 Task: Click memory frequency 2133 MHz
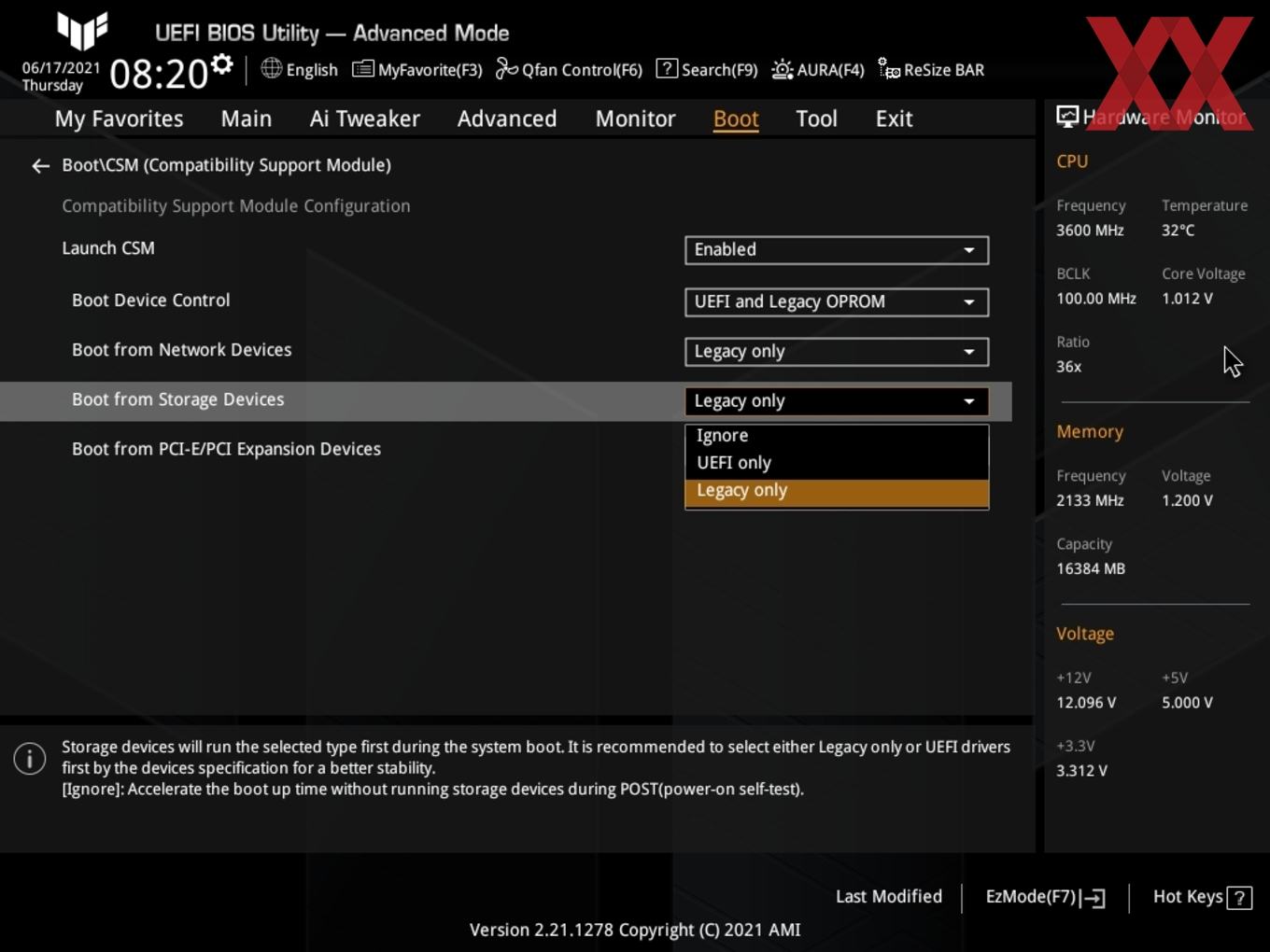pos(1090,500)
